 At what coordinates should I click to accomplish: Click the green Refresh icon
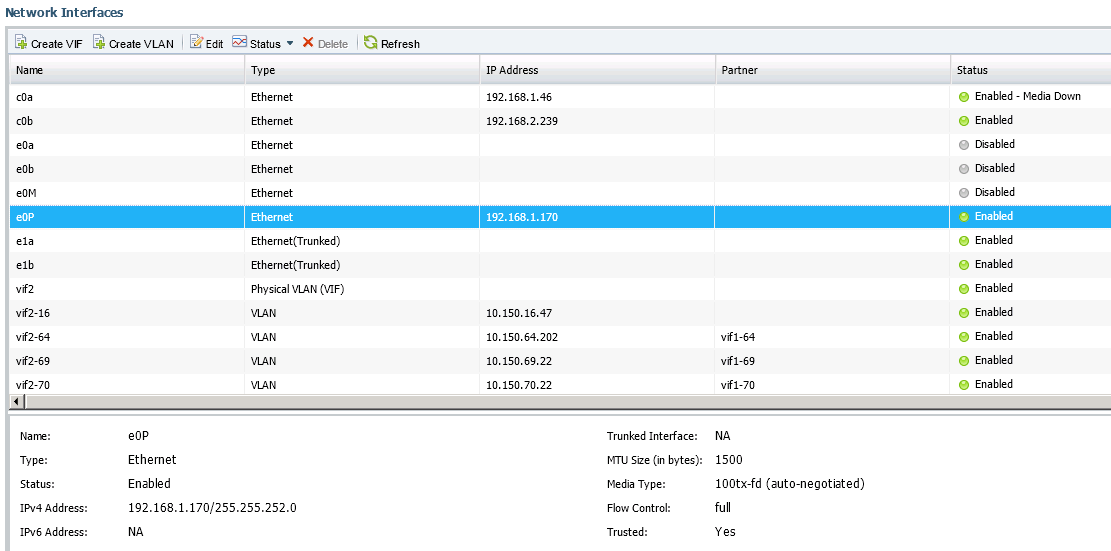tap(371, 43)
